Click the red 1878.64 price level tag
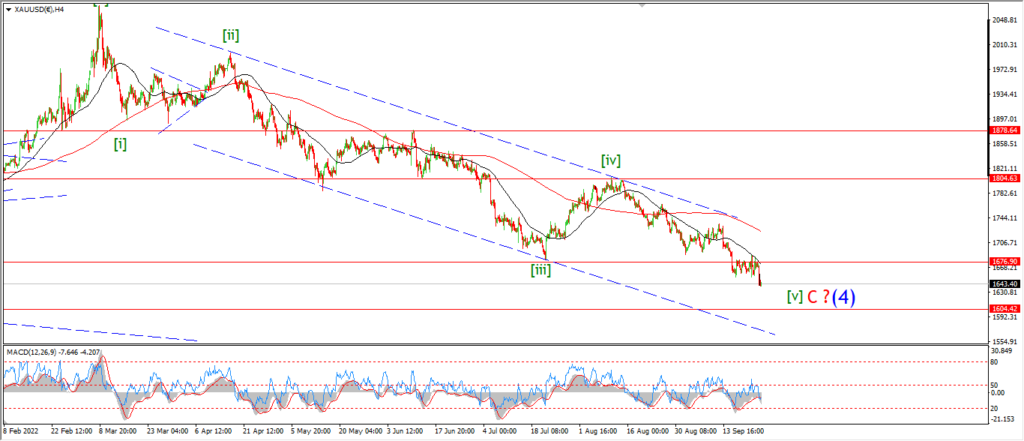 (x=1005, y=130)
